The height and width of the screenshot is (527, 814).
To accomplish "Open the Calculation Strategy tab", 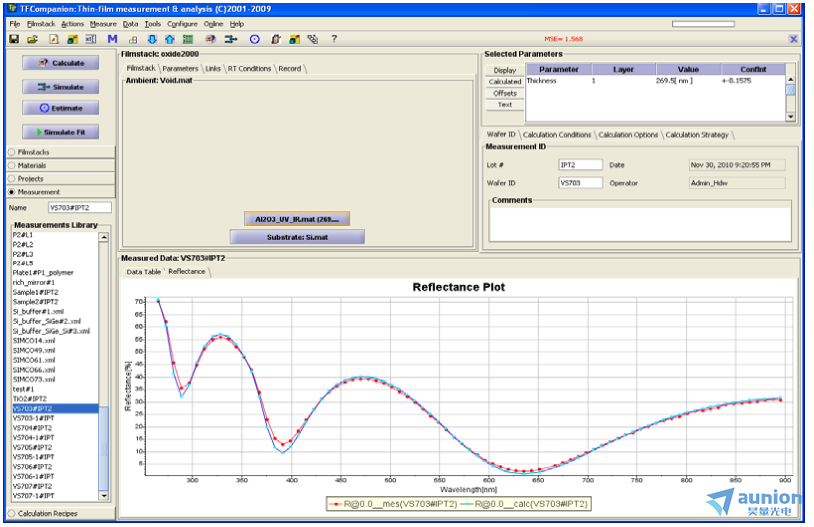I will pyautogui.click(x=697, y=134).
